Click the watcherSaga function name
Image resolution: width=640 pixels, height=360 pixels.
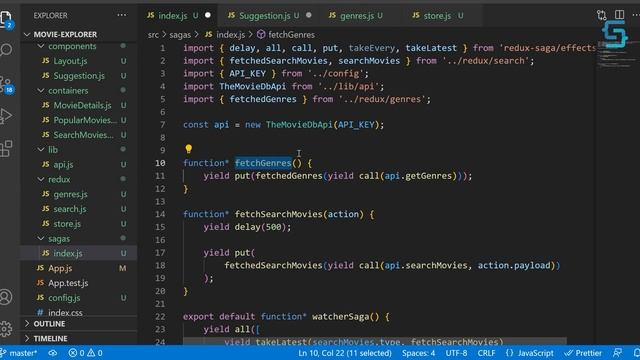[x=340, y=316]
